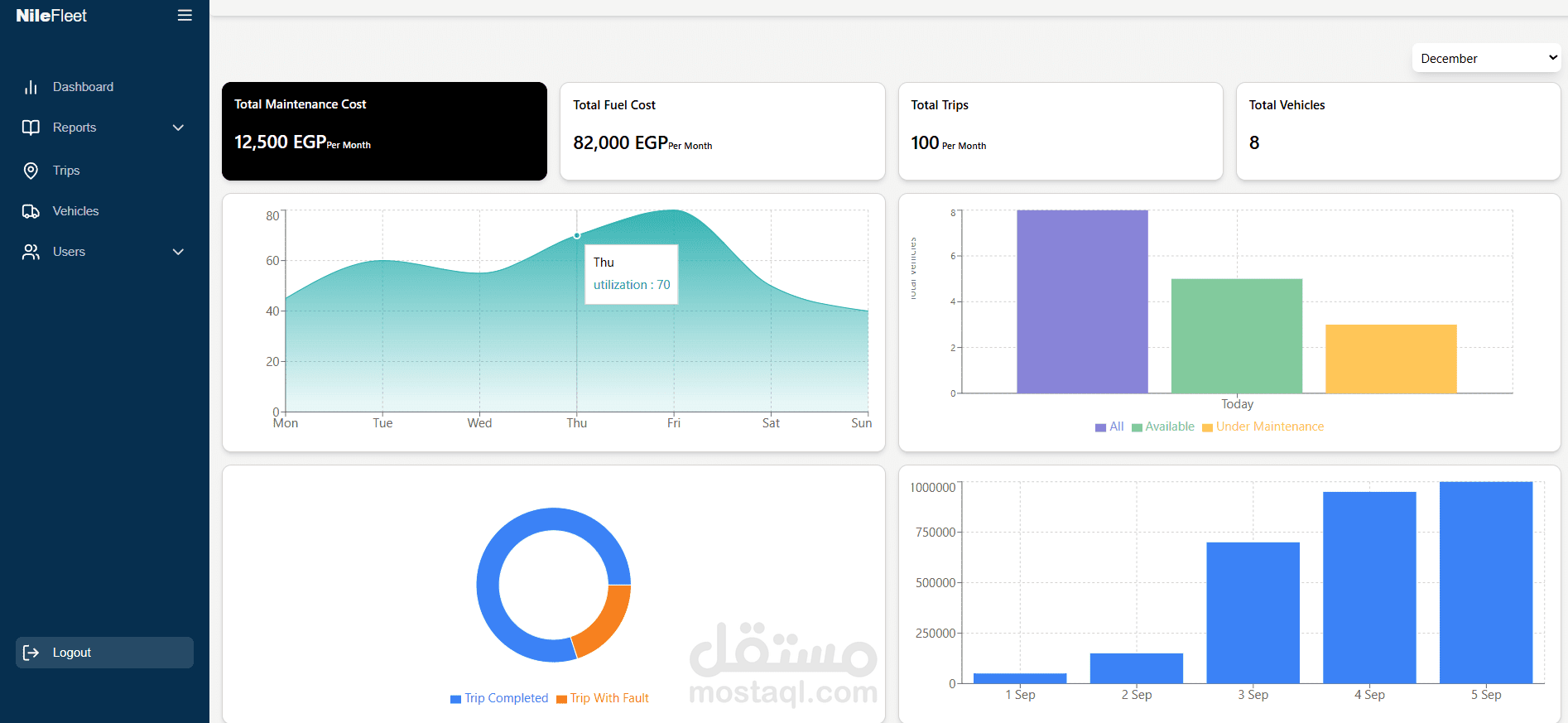1568x723 pixels.
Task: Click the 'Sat' axis label
Action: pos(771,423)
